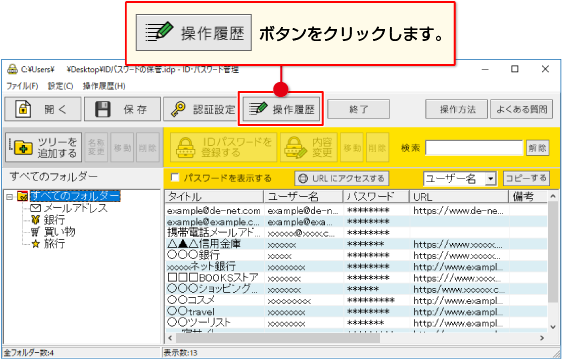Image resolution: width=563 pixels, height=361 pixels.
Task: Open 認証設定 key button
Action: pyautogui.click(x=200, y=109)
